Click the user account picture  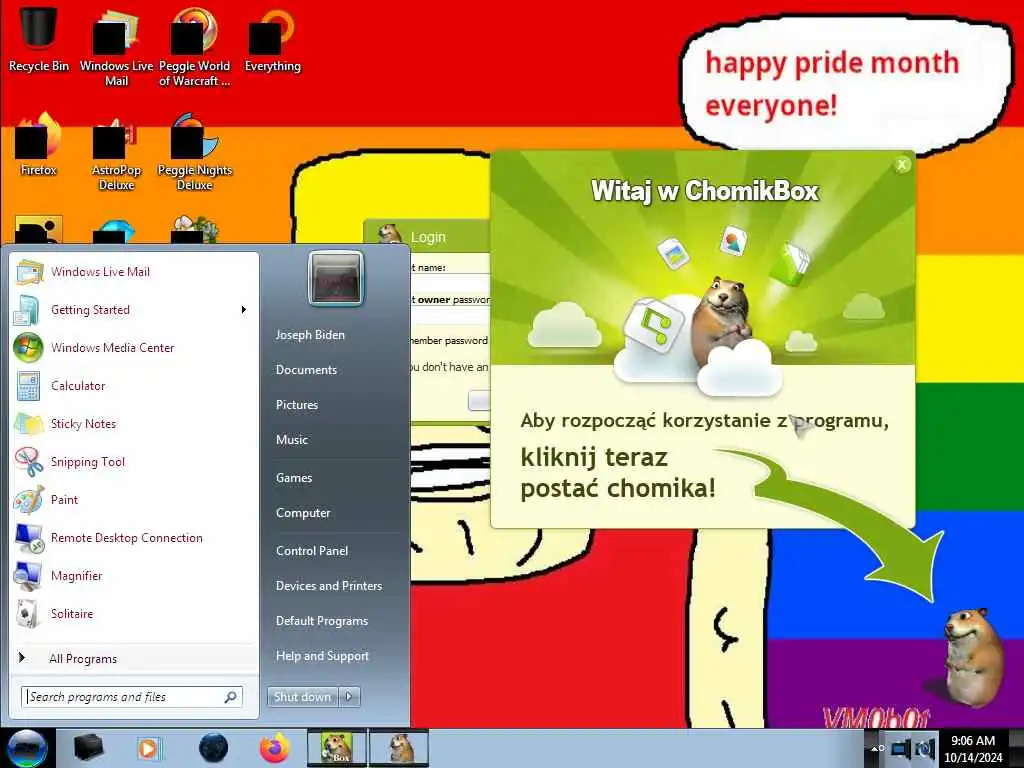coord(336,280)
